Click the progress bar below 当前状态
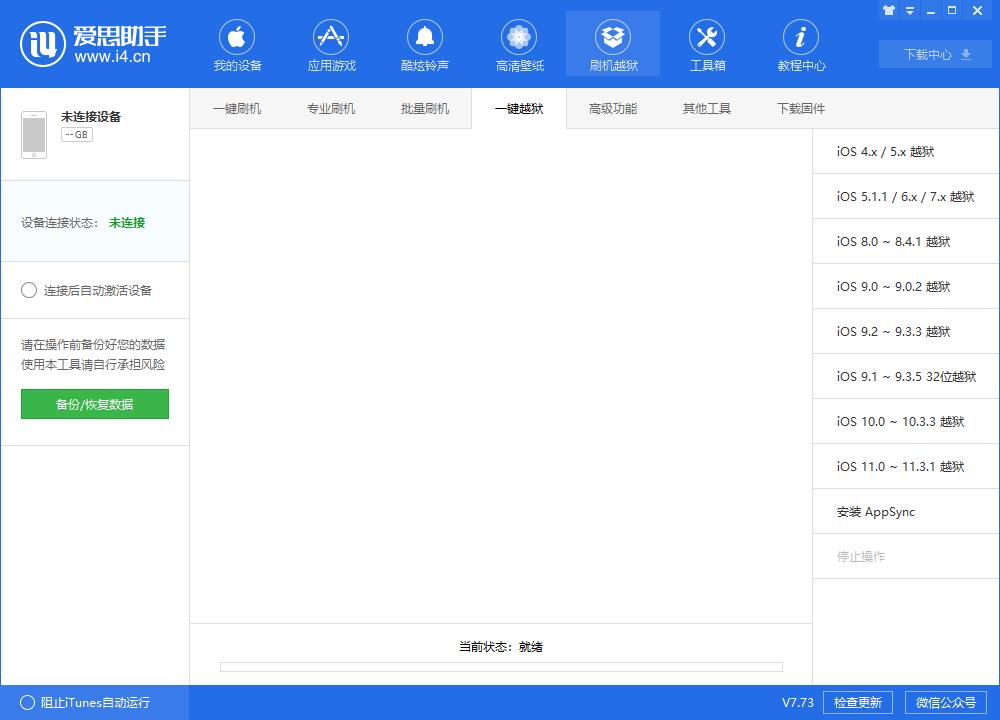Screen dimensions: 1000x720 coord(500,667)
